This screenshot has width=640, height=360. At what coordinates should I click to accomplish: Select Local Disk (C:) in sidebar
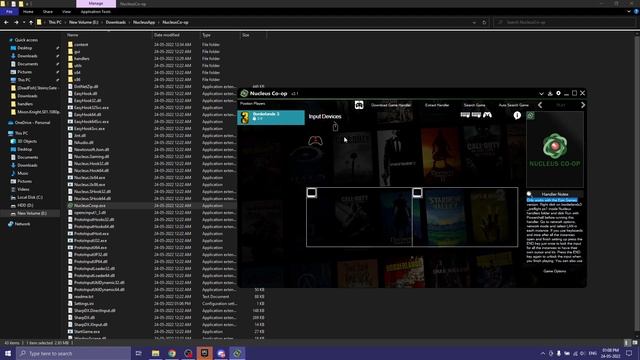pyautogui.click(x=30, y=197)
